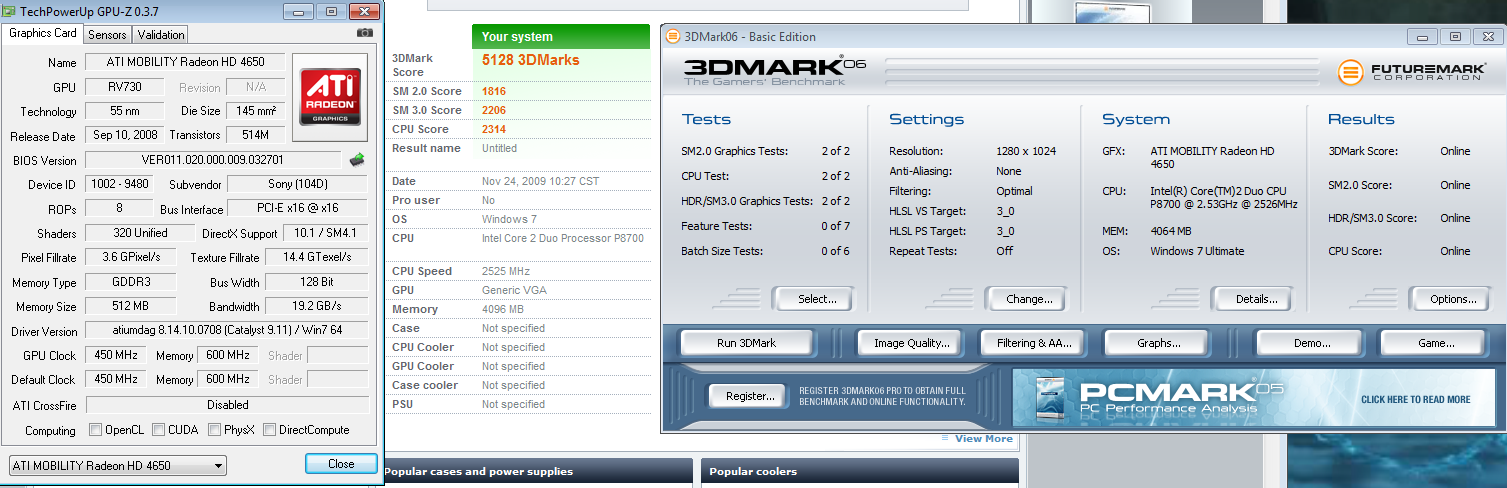This screenshot has width=1507, height=488.
Task: Click the 'Your system' green header
Action: click(561, 37)
